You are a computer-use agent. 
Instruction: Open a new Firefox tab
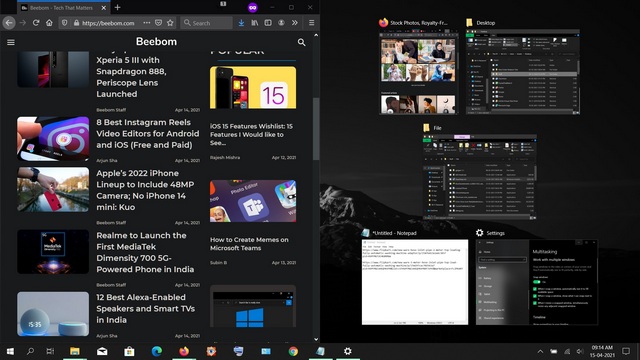point(118,7)
